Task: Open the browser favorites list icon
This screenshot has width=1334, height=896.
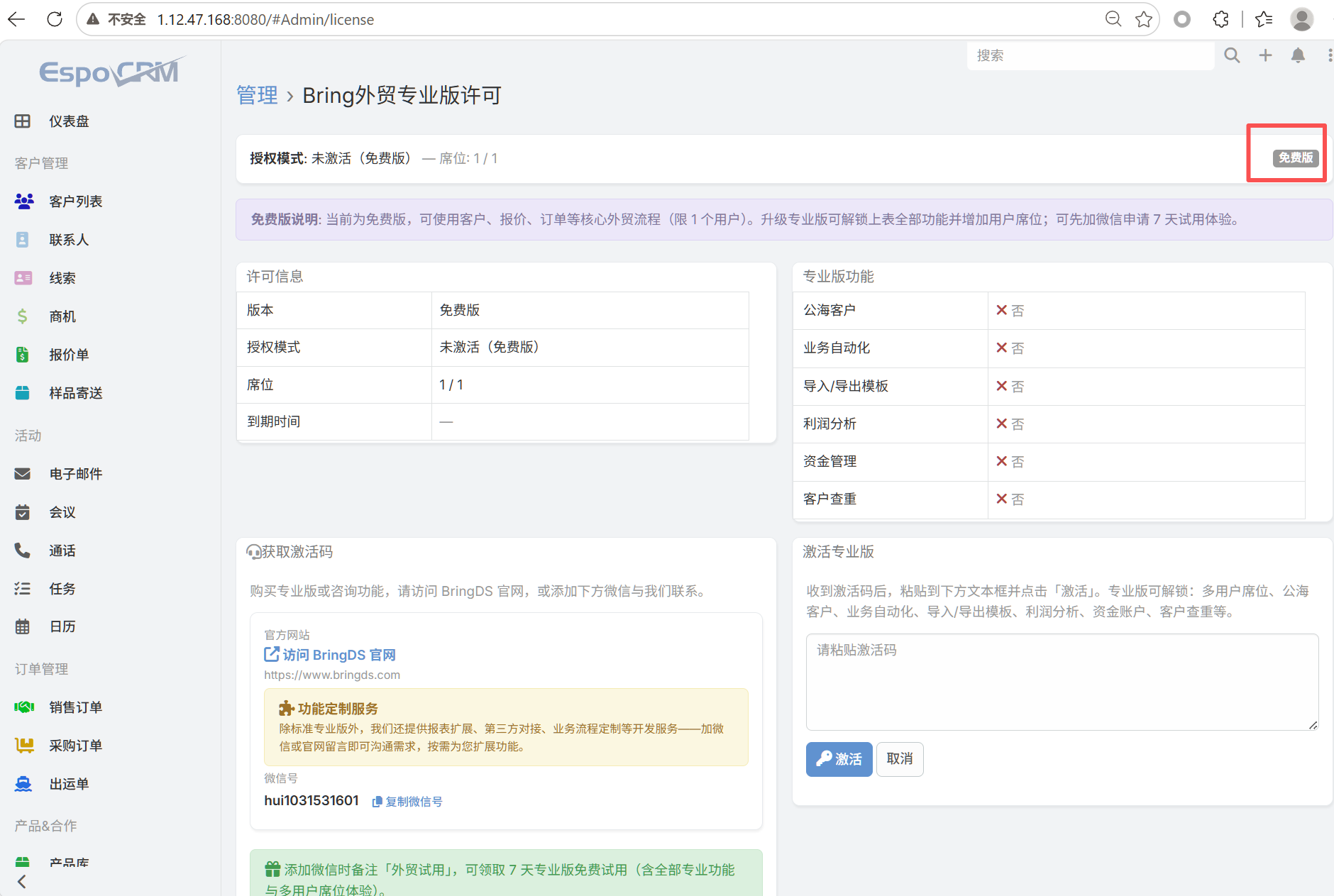Action: point(1264,19)
